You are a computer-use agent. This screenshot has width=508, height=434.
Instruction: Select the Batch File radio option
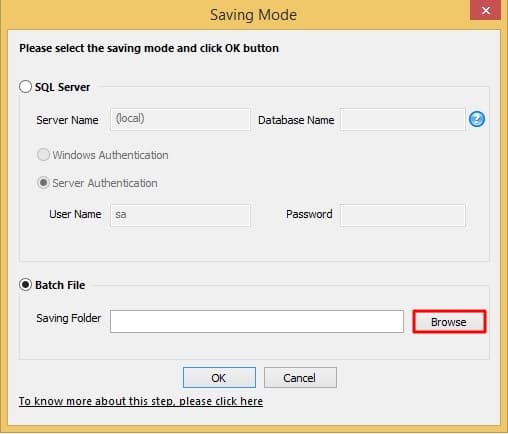pos(25,285)
